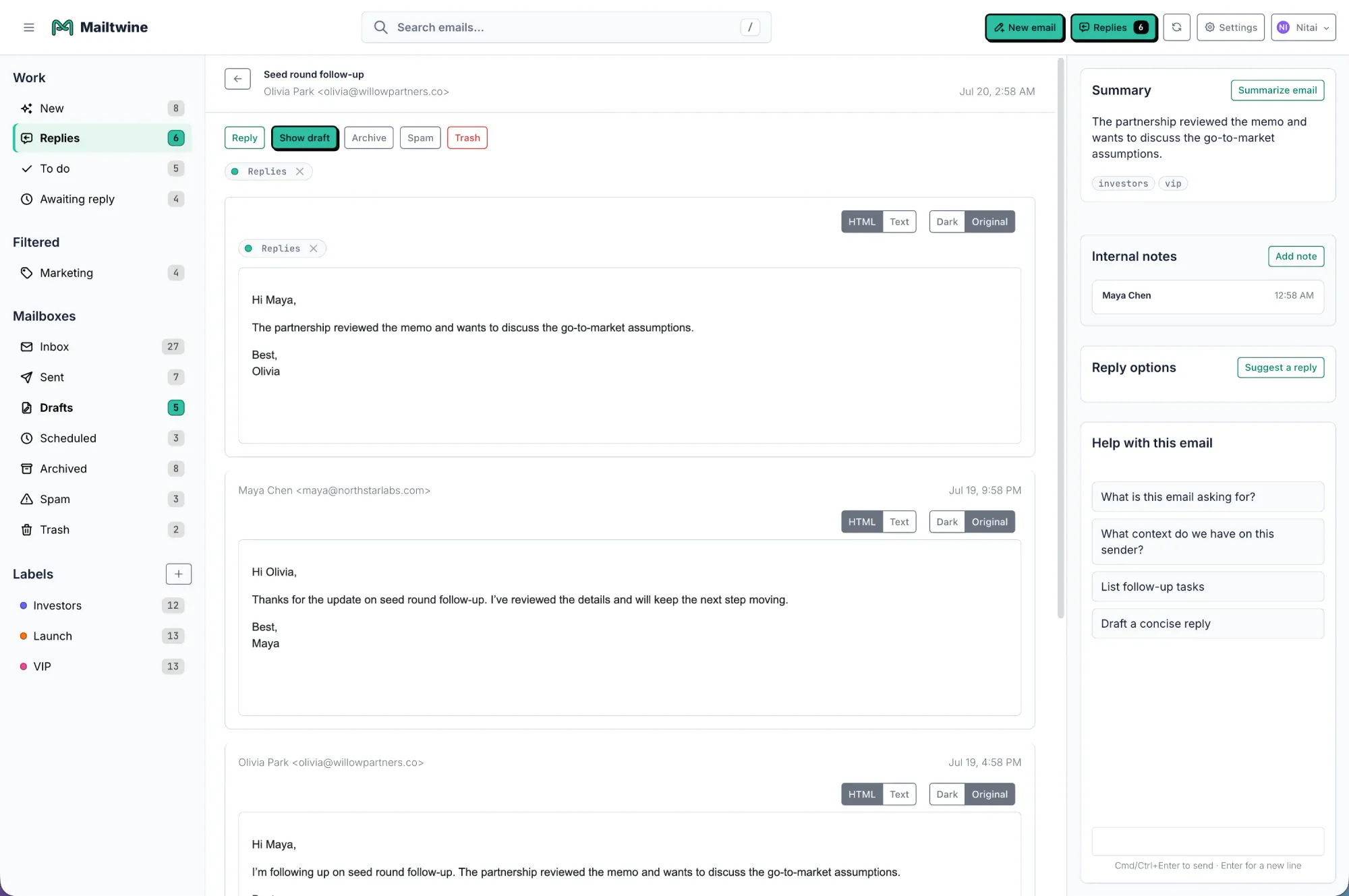Click the Mailtwine logo icon

[x=62, y=28]
